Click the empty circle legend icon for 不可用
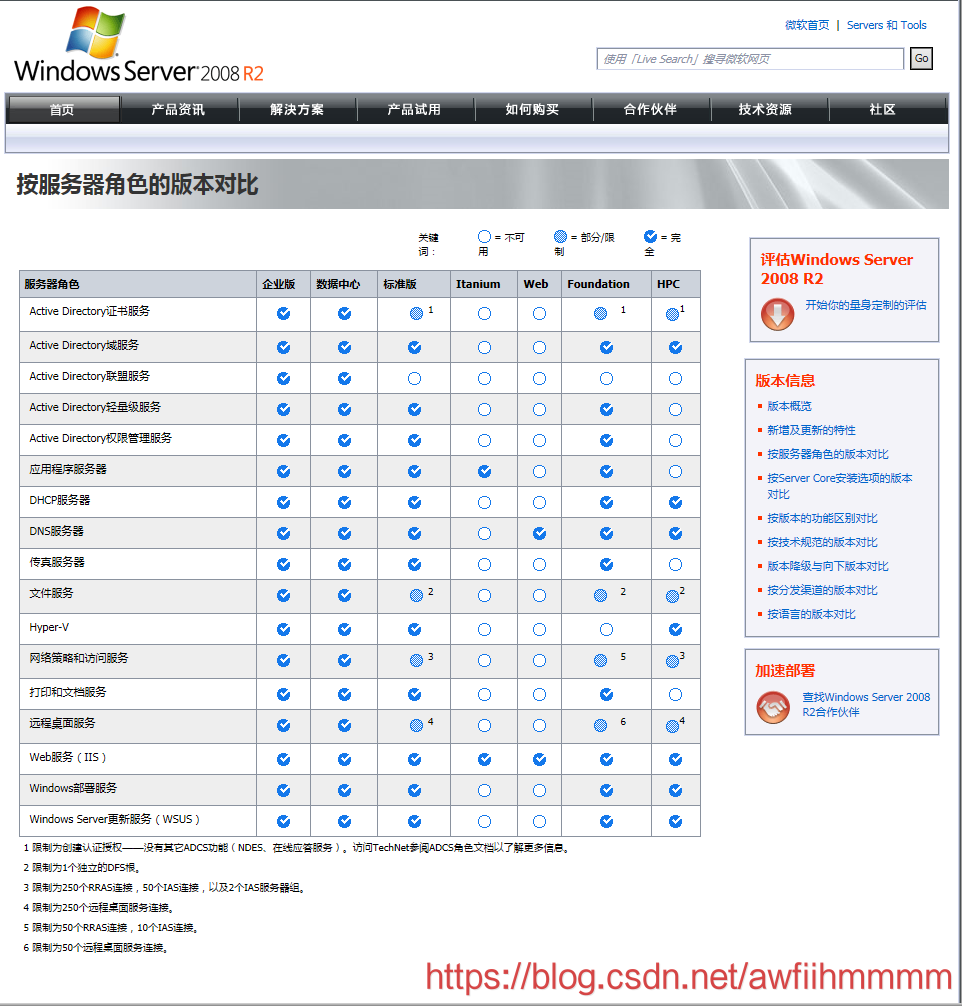This screenshot has width=962, height=1006. tap(485, 237)
